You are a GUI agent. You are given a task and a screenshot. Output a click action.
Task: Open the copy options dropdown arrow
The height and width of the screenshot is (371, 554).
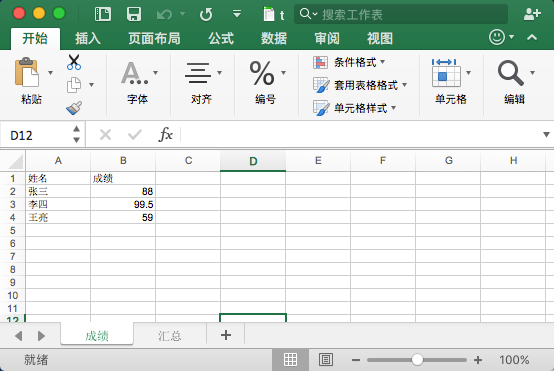pos(92,85)
